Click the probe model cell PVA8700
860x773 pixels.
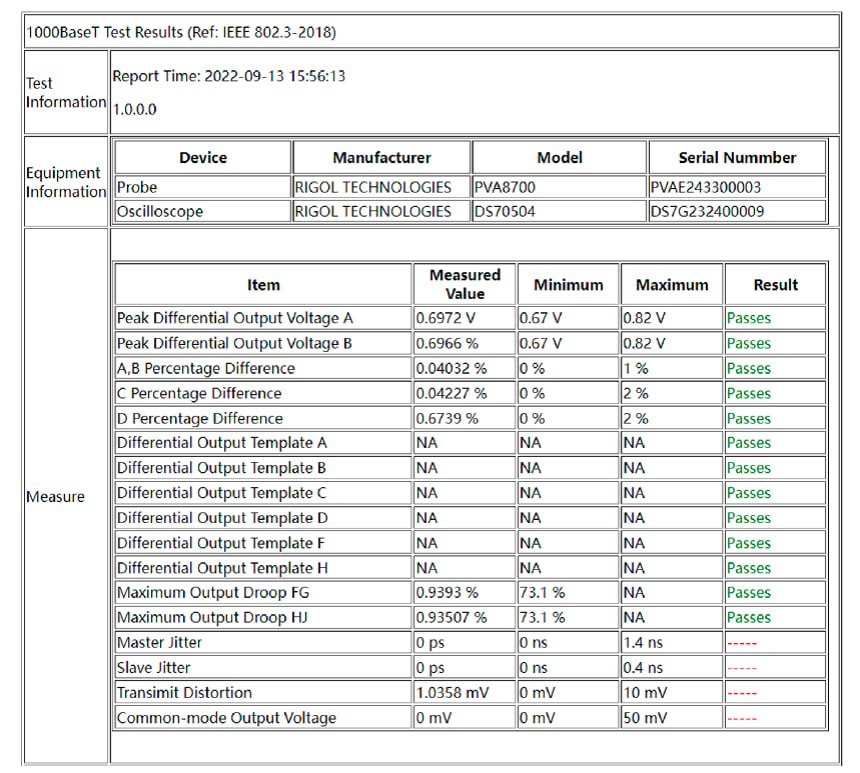pos(501,187)
